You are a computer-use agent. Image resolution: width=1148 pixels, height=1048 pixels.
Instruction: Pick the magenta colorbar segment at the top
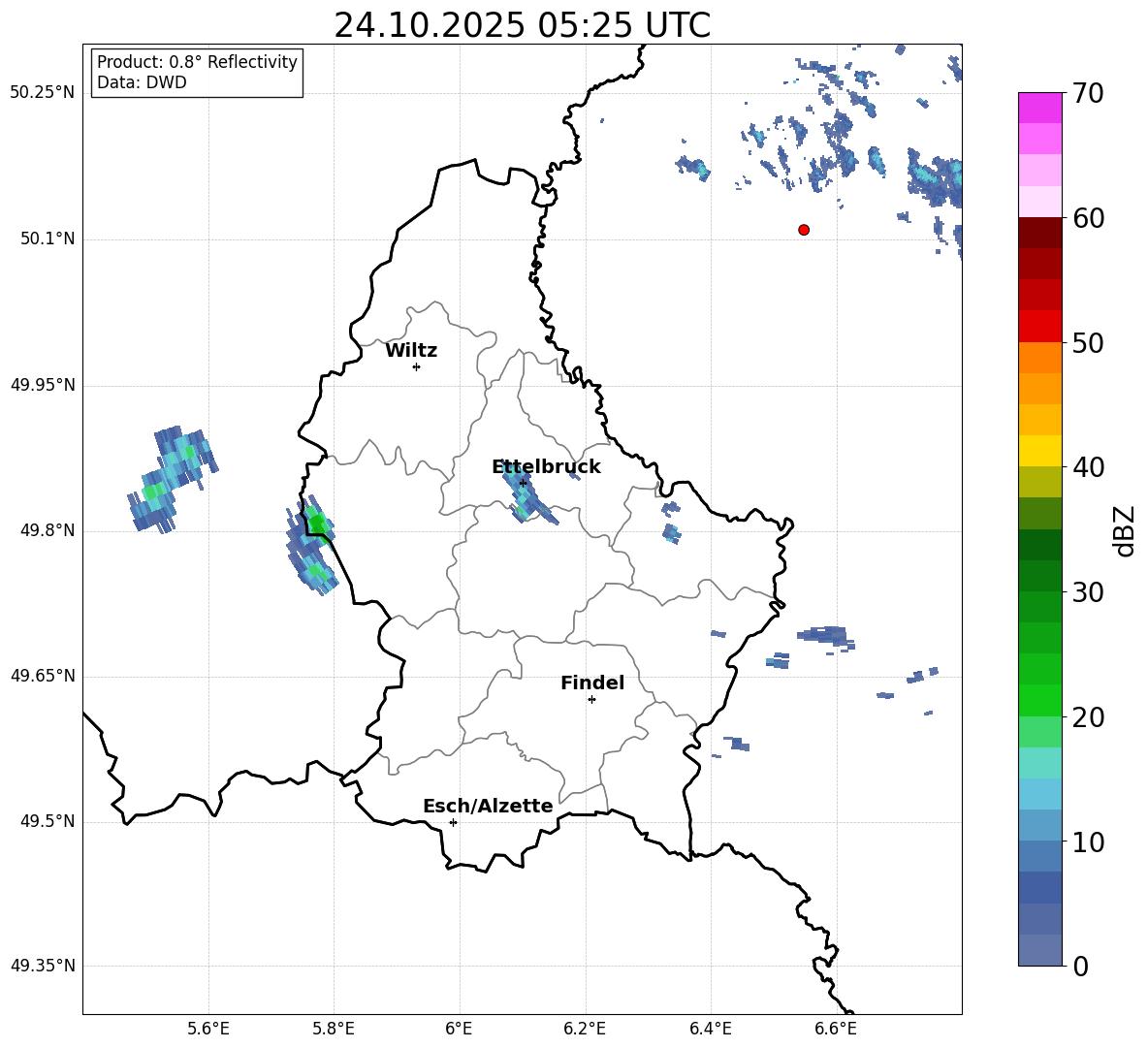coord(1039,109)
